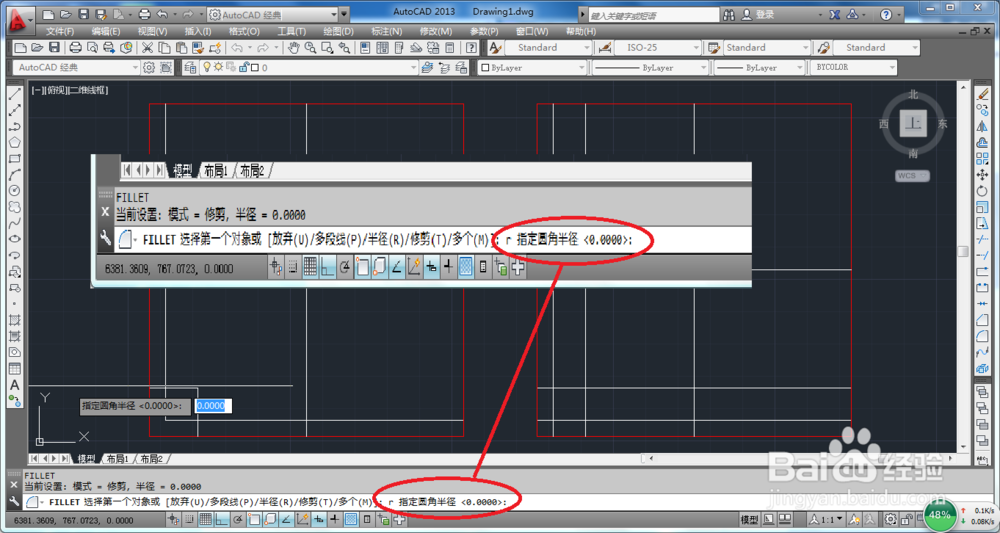1000x533 pixels.
Task: Open the Layer Properties Manager icon
Action: click(189, 67)
